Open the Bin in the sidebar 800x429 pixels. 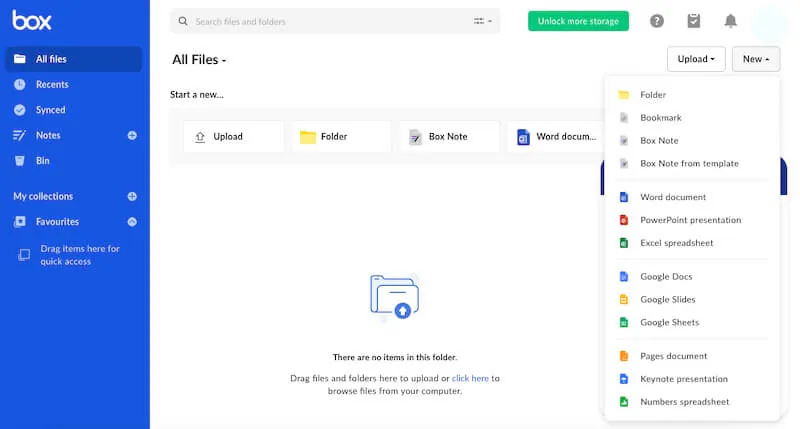coord(43,160)
